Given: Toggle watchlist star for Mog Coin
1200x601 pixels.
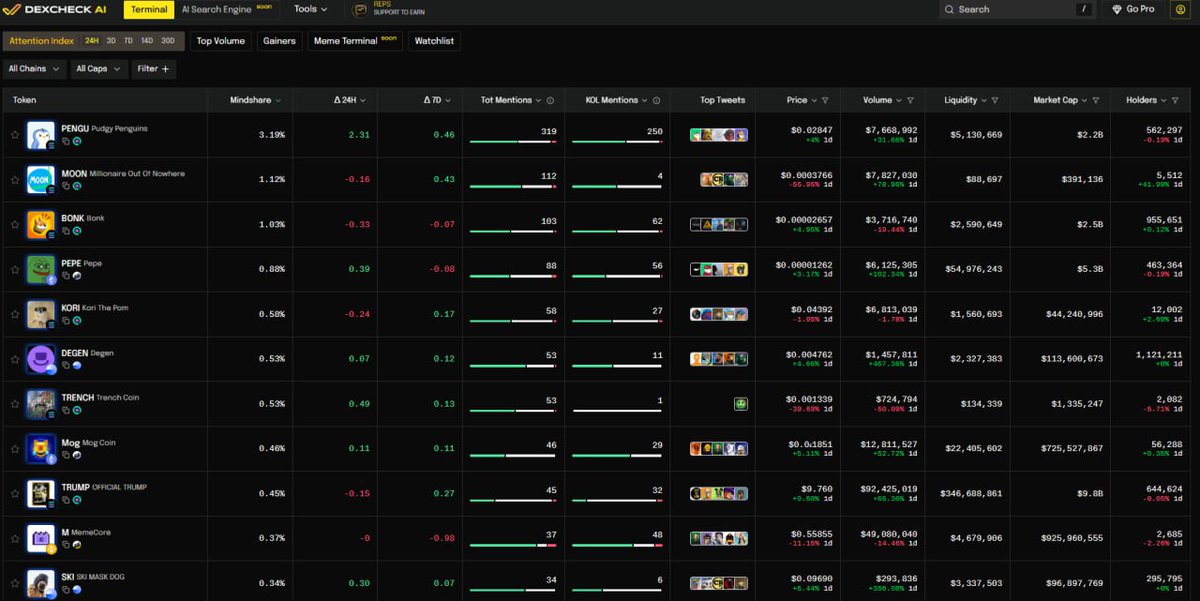Looking at the screenshot, I should 15,449.
